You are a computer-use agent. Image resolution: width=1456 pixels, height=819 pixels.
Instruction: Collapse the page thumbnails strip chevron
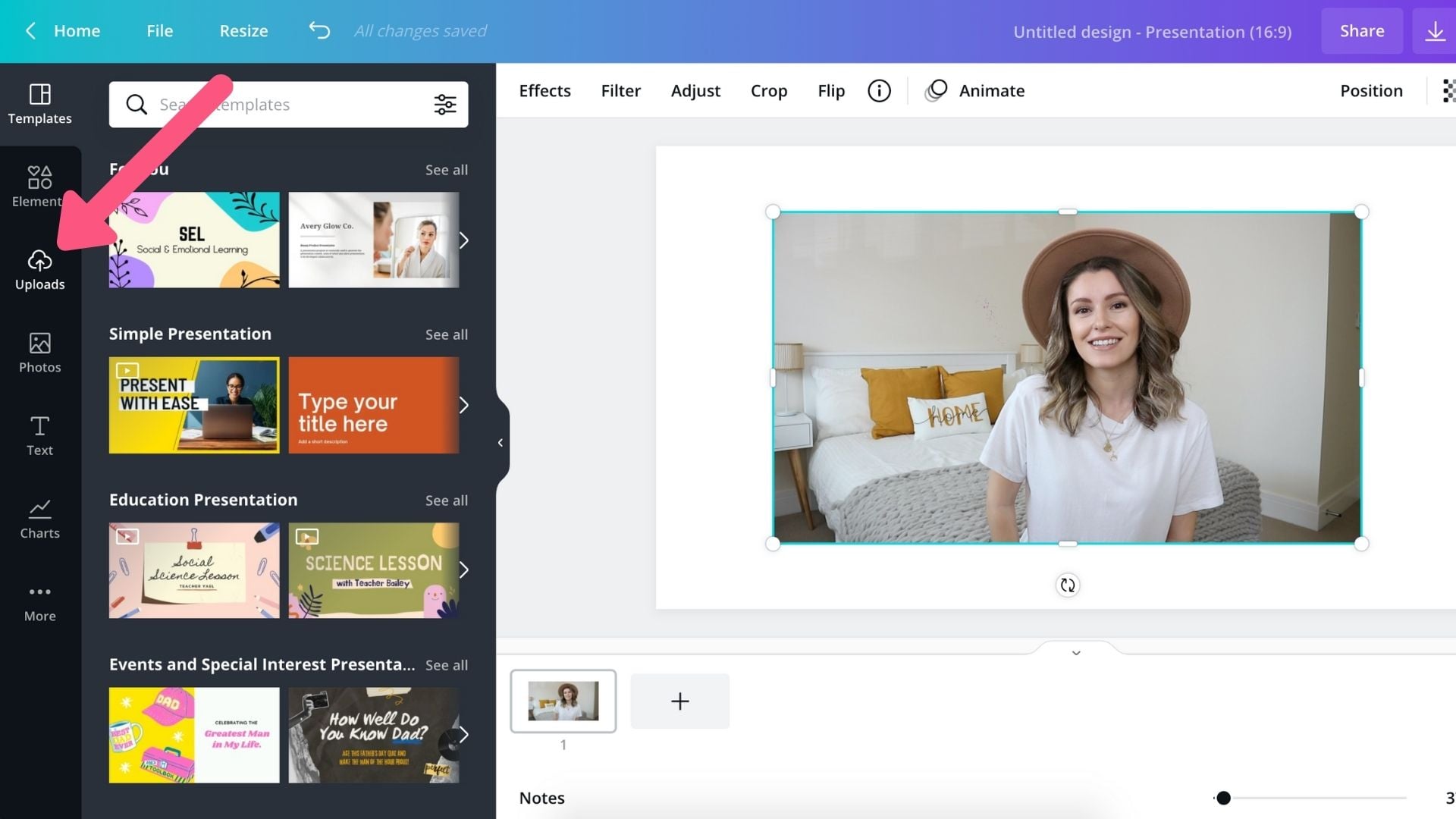tap(1075, 652)
